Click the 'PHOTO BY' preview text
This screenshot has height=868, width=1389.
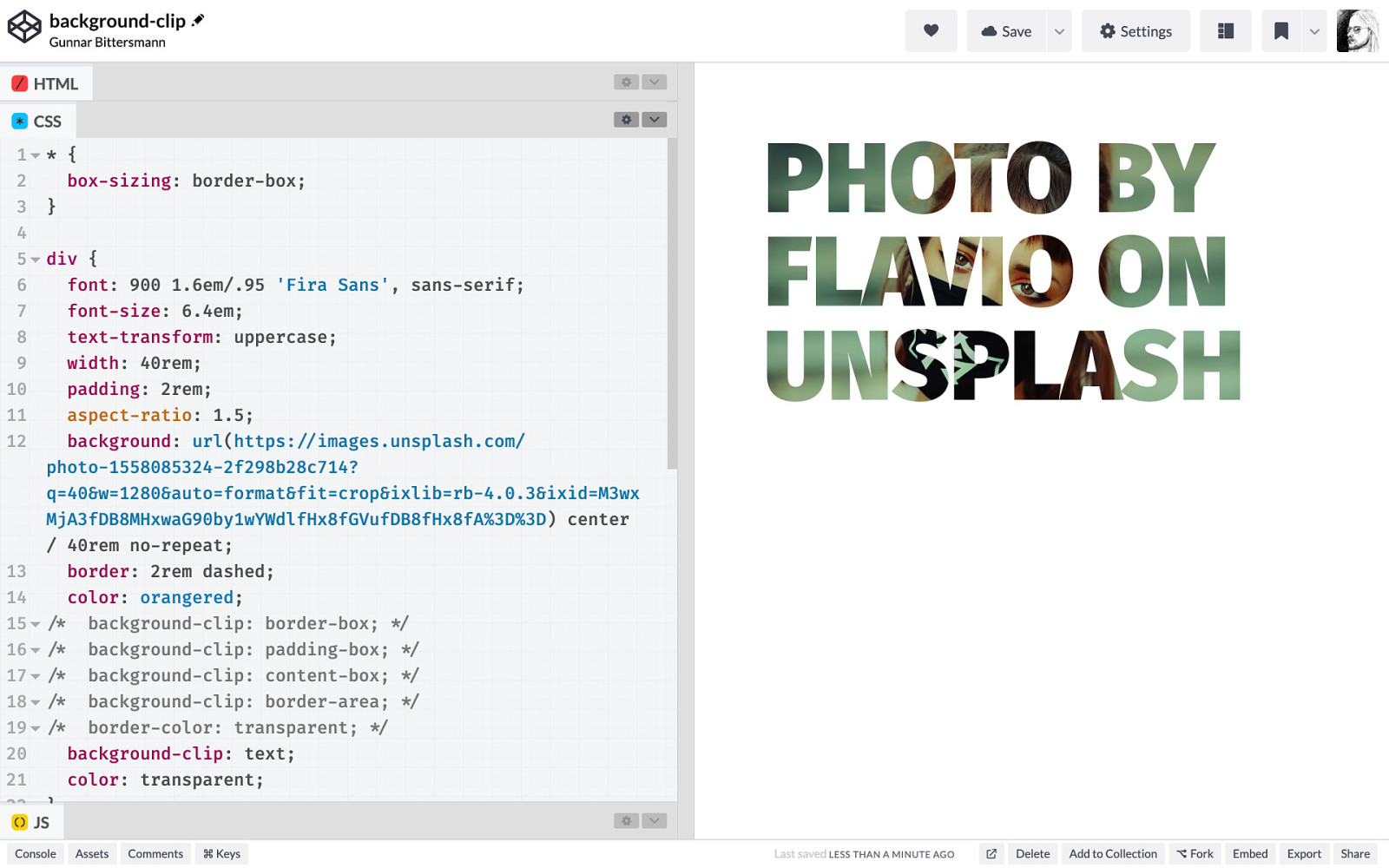[x=991, y=178]
